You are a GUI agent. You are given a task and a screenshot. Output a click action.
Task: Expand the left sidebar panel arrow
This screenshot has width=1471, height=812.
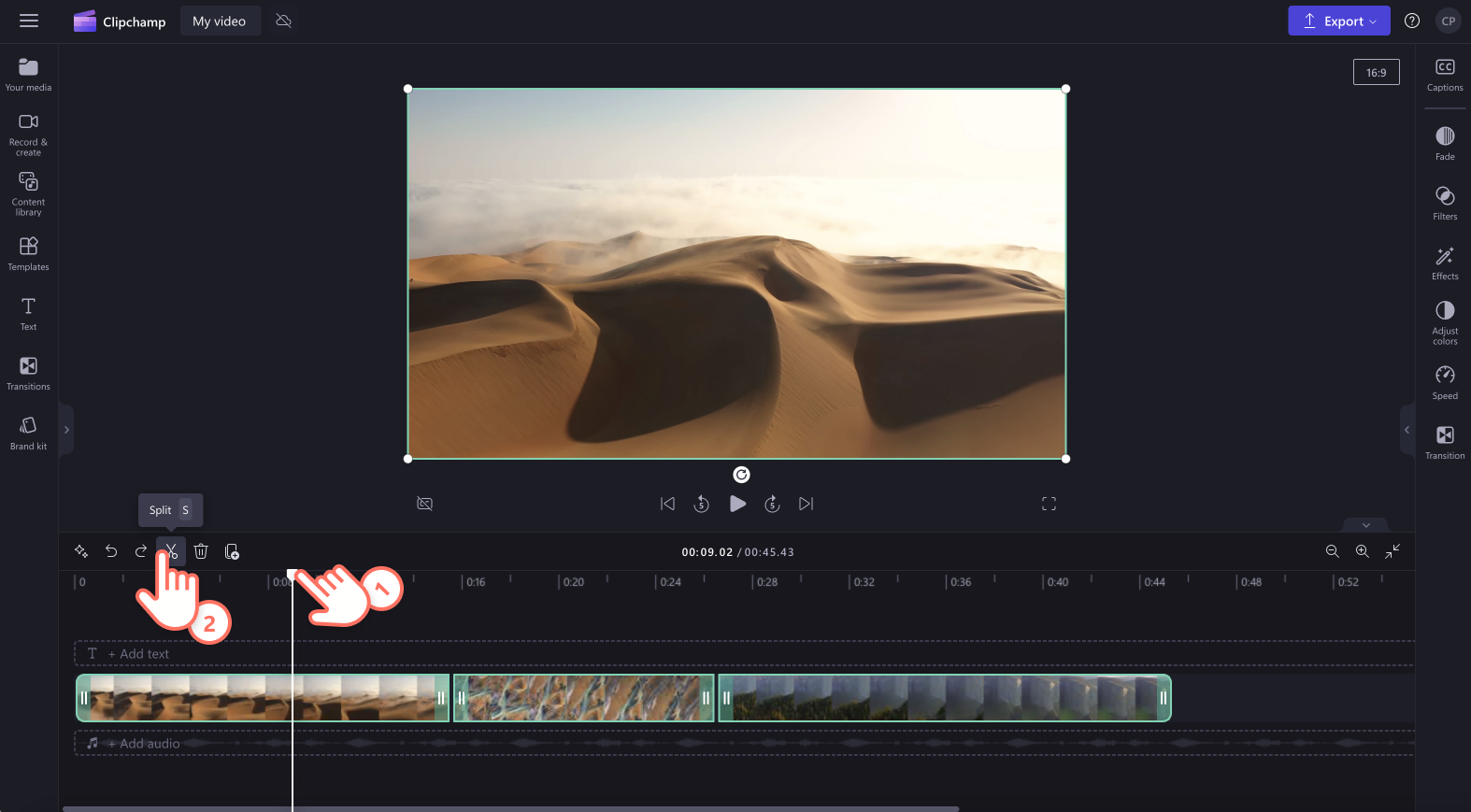coord(66,430)
